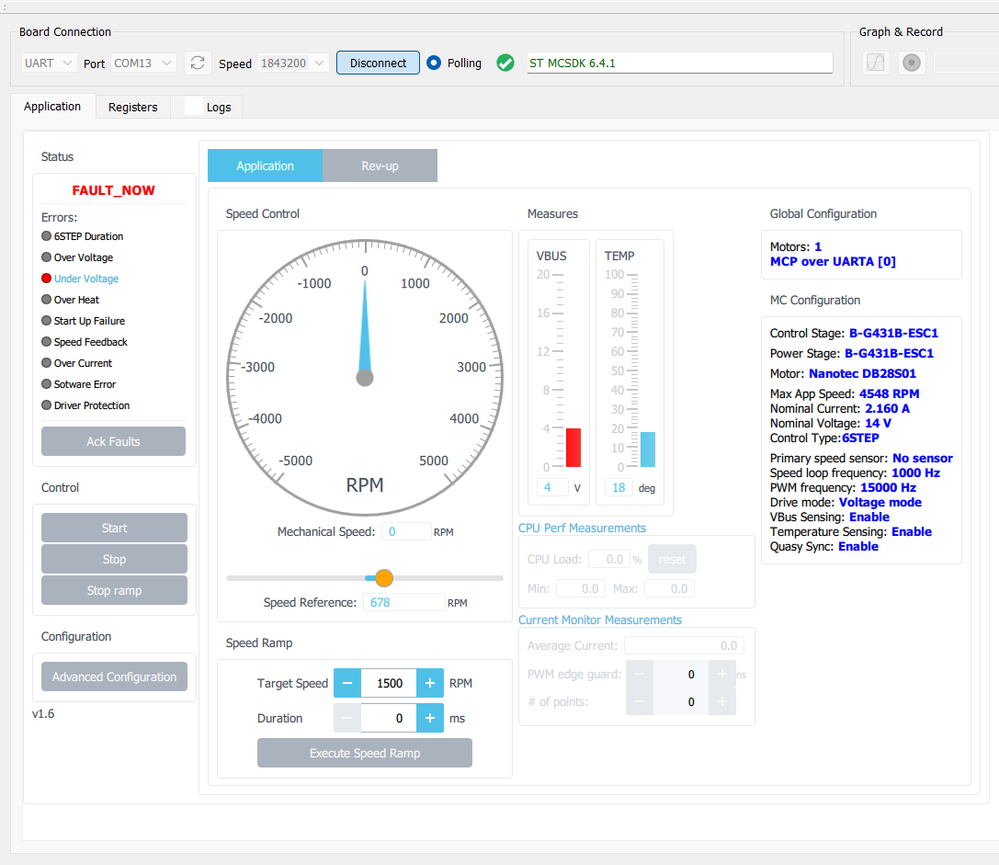Increase Target Speed with plus button

[430, 683]
